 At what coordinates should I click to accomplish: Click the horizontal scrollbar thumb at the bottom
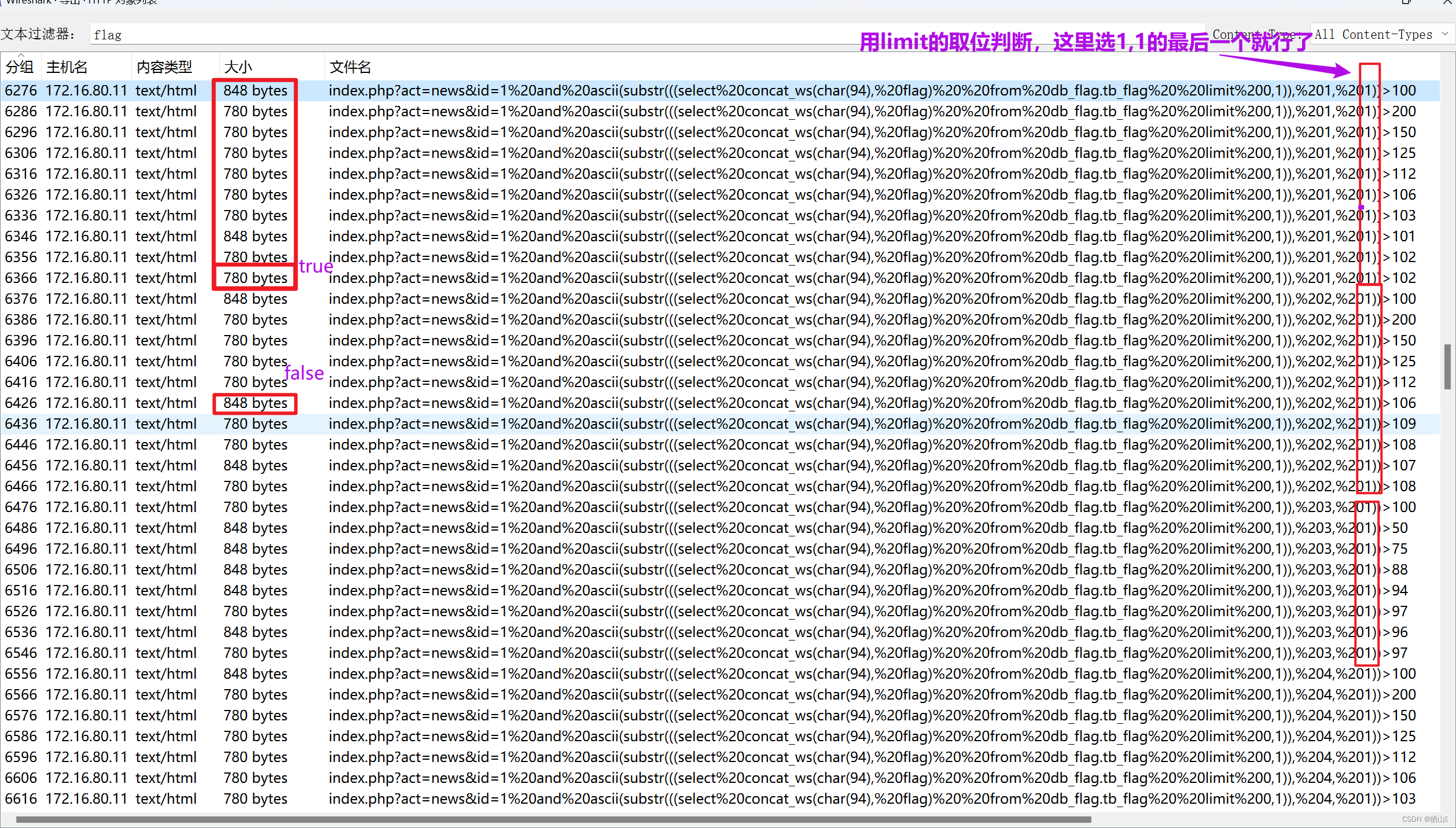click(553, 819)
